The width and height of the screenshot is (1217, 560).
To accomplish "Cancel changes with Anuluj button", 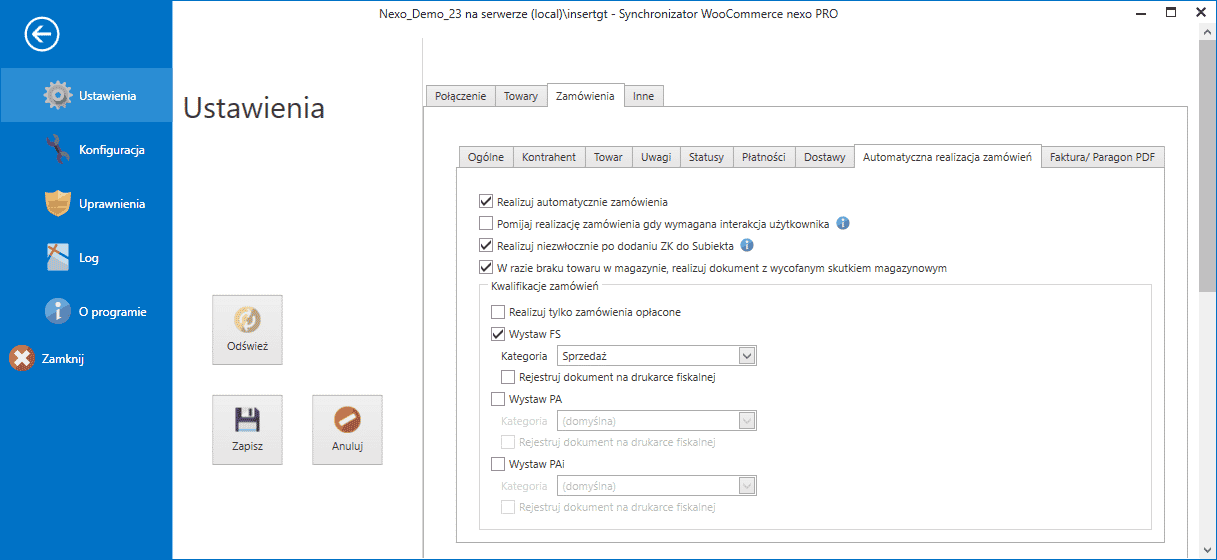I will [347, 430].
